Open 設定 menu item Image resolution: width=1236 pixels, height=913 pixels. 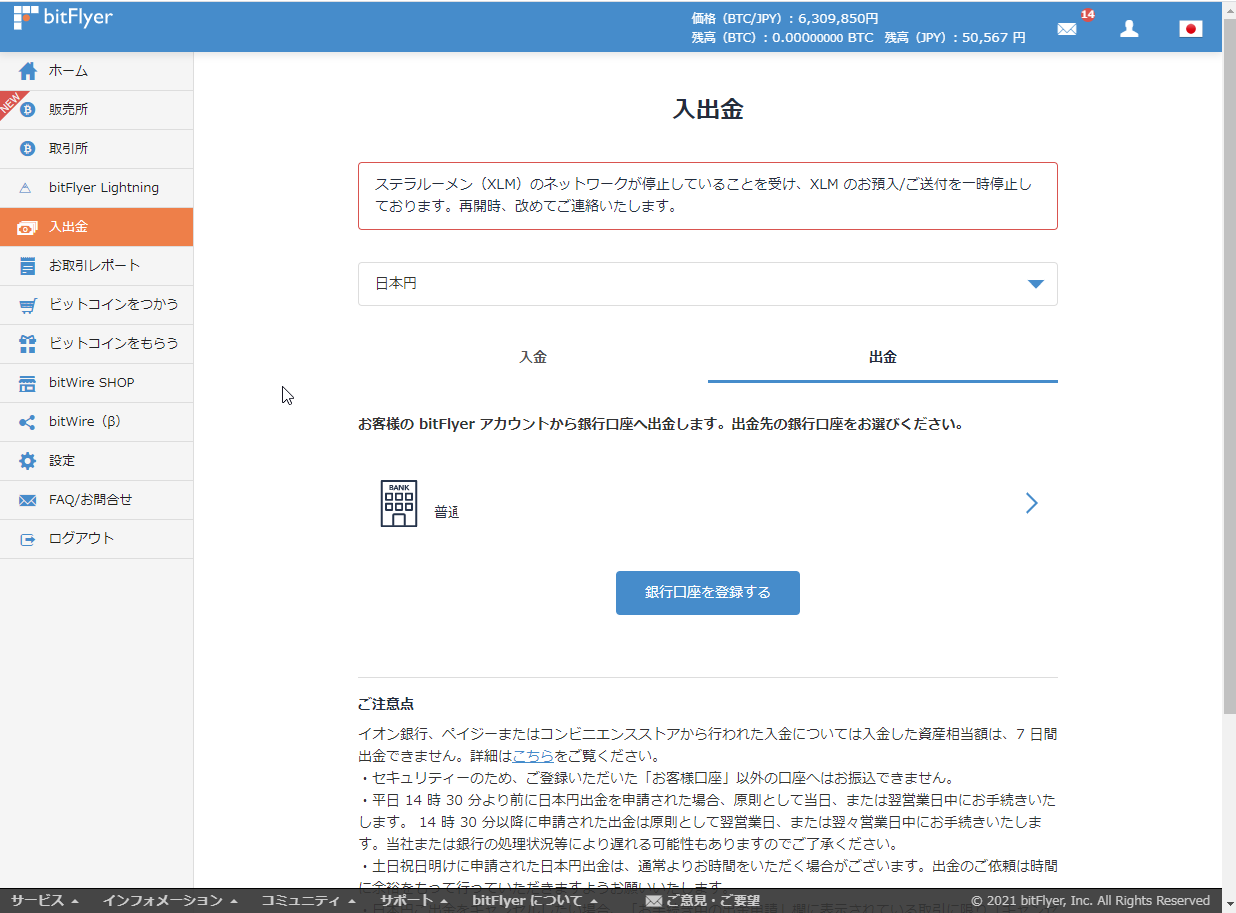tap(96, 461)
